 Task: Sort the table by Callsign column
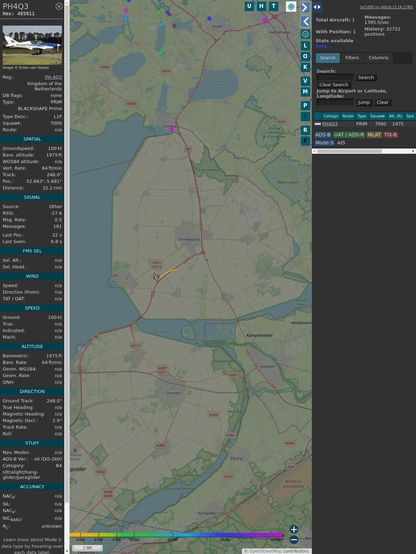tap(331, 116)
